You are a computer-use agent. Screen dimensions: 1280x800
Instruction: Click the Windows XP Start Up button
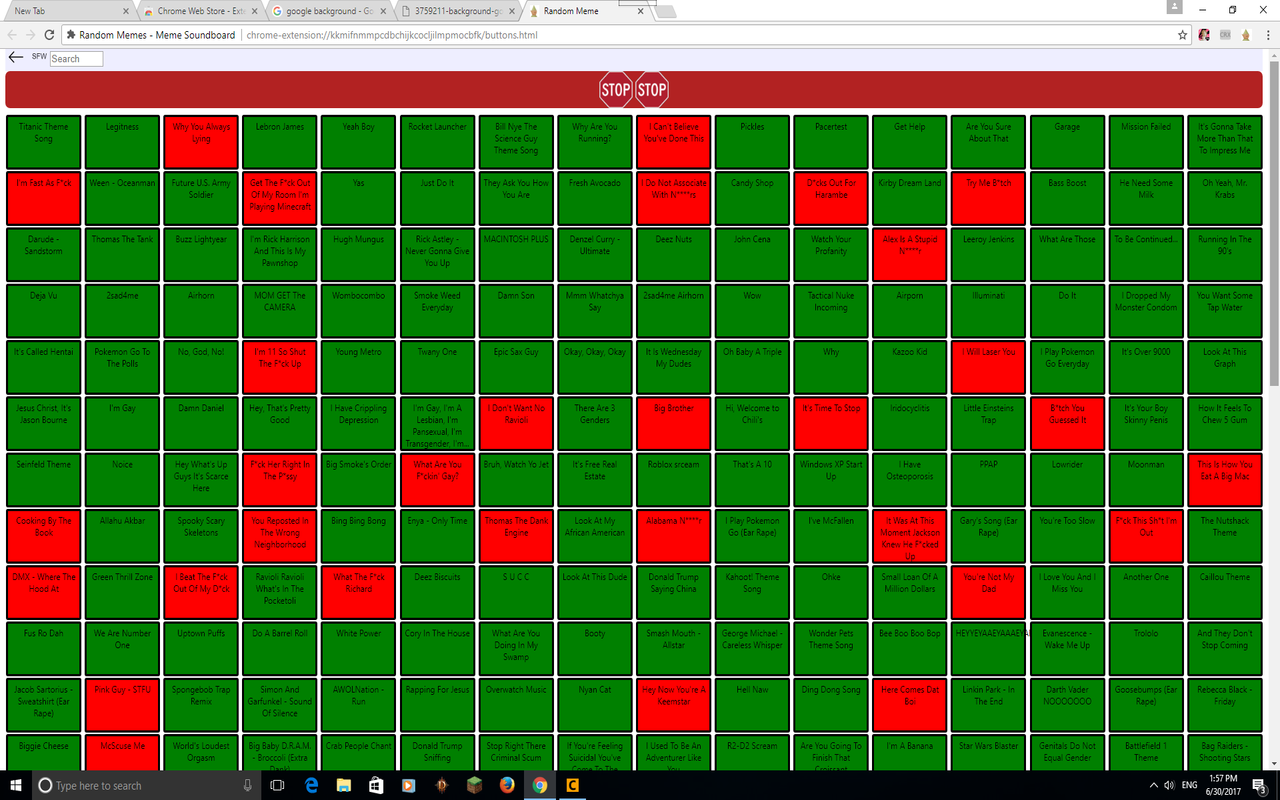pos(831,480)
